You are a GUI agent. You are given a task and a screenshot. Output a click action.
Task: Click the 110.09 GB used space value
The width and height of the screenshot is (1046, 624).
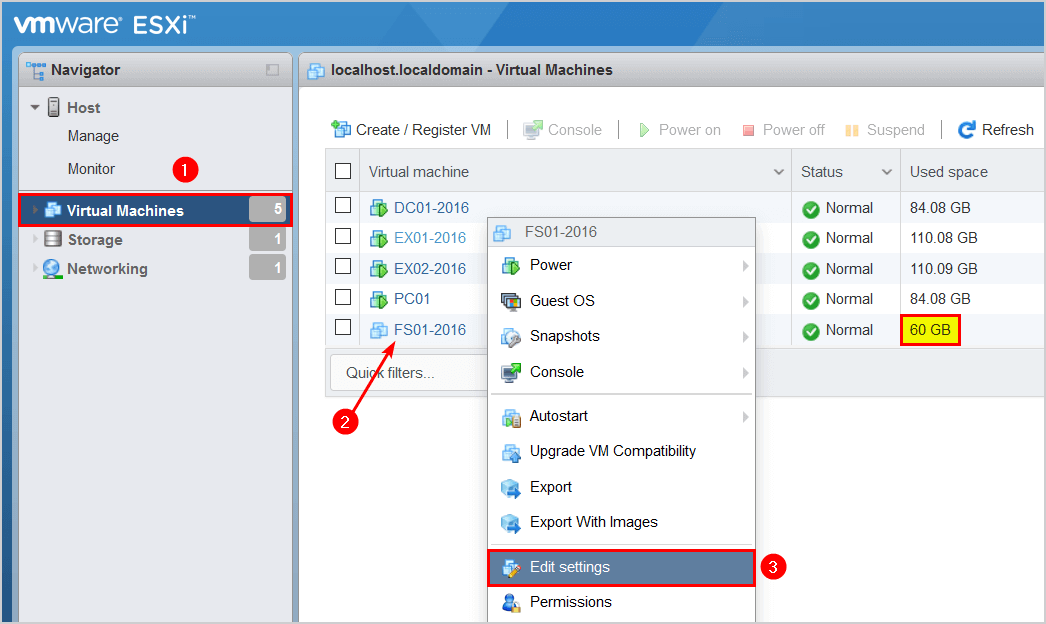[x=943, y=269]
